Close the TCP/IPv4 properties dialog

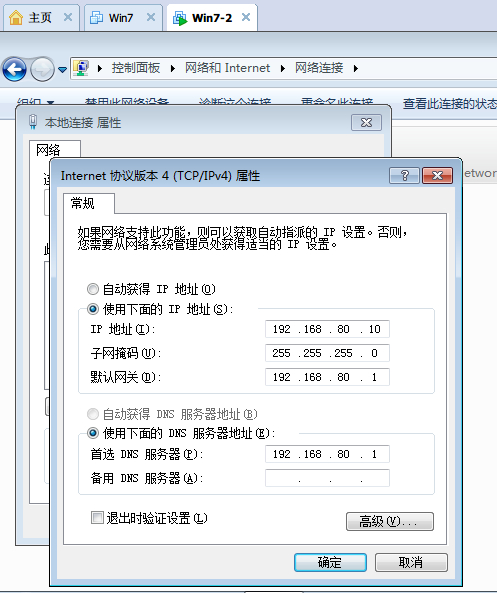tap(438, 175)
